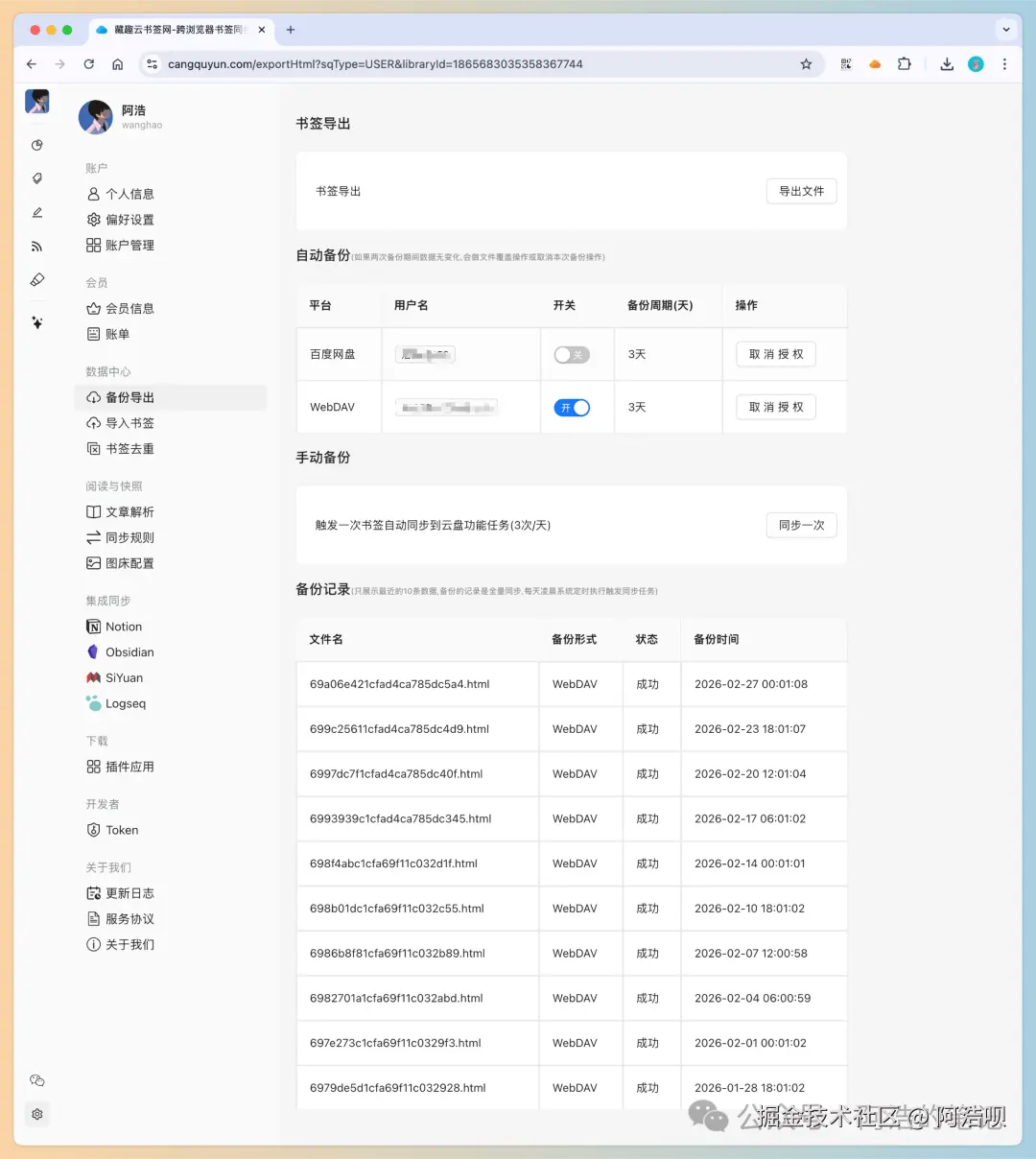
Task: Open browser downloads icon
Action: point(947,64)
